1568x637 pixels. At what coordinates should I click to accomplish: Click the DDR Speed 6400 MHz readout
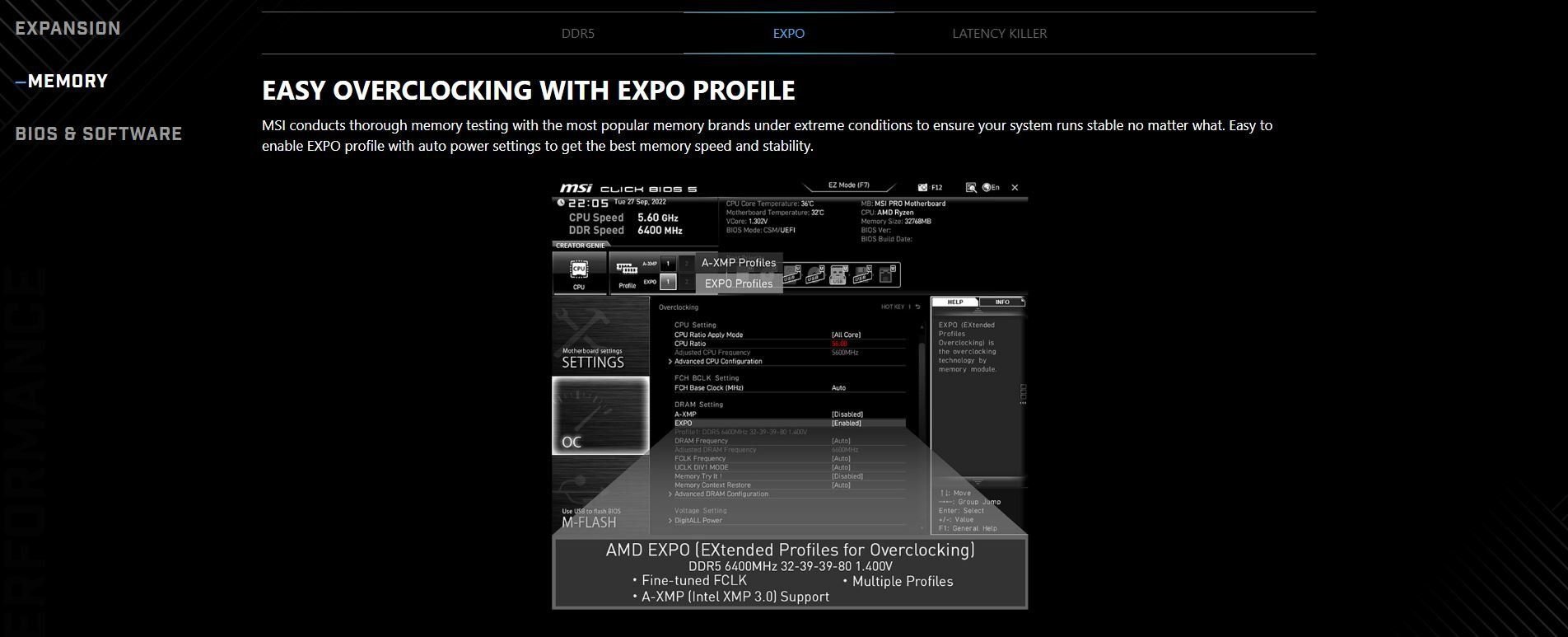[x=625, y=231]
